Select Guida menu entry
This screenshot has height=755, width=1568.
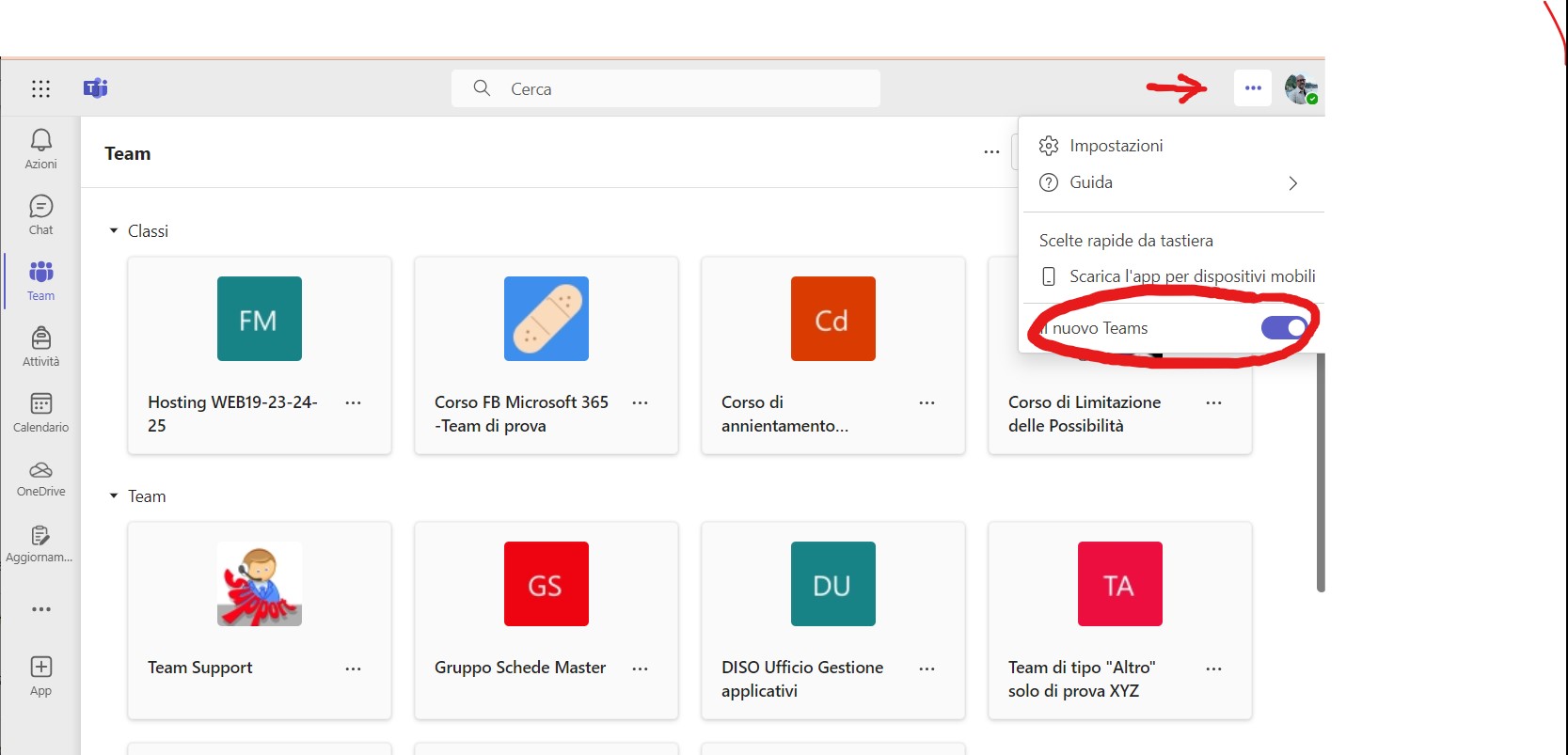1172,182
